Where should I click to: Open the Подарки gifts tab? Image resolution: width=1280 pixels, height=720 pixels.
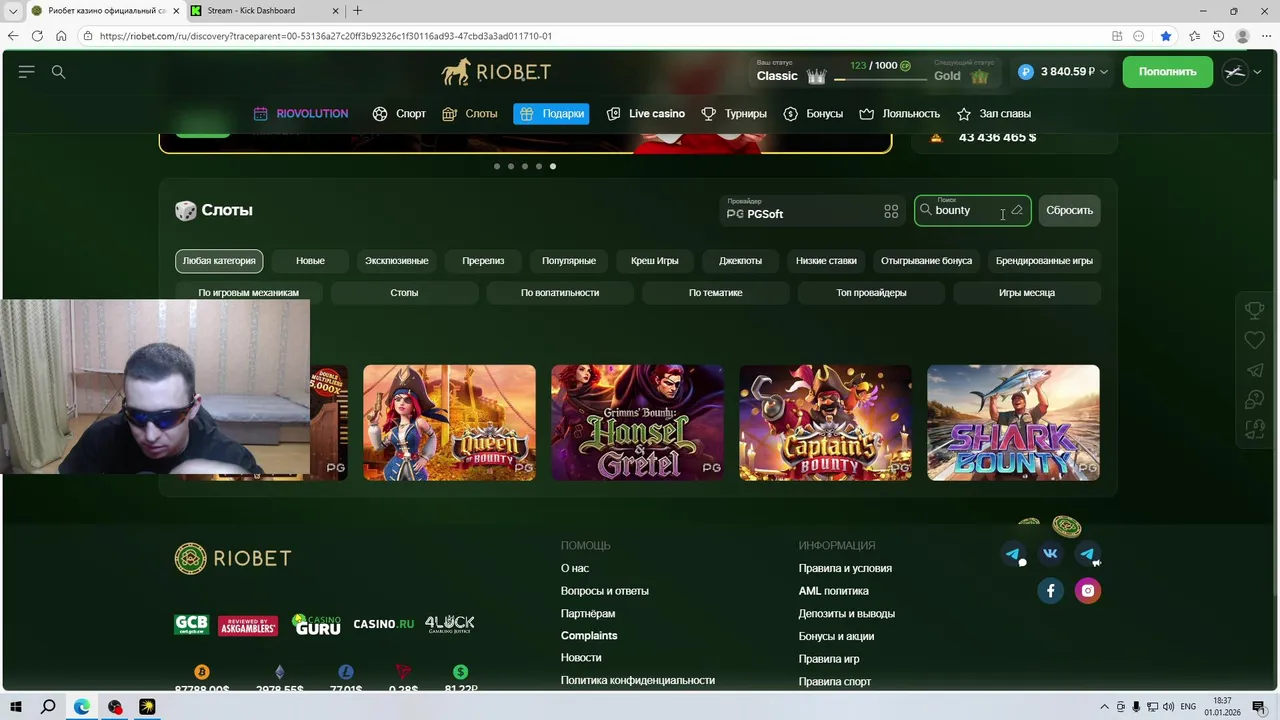(551, 114)
